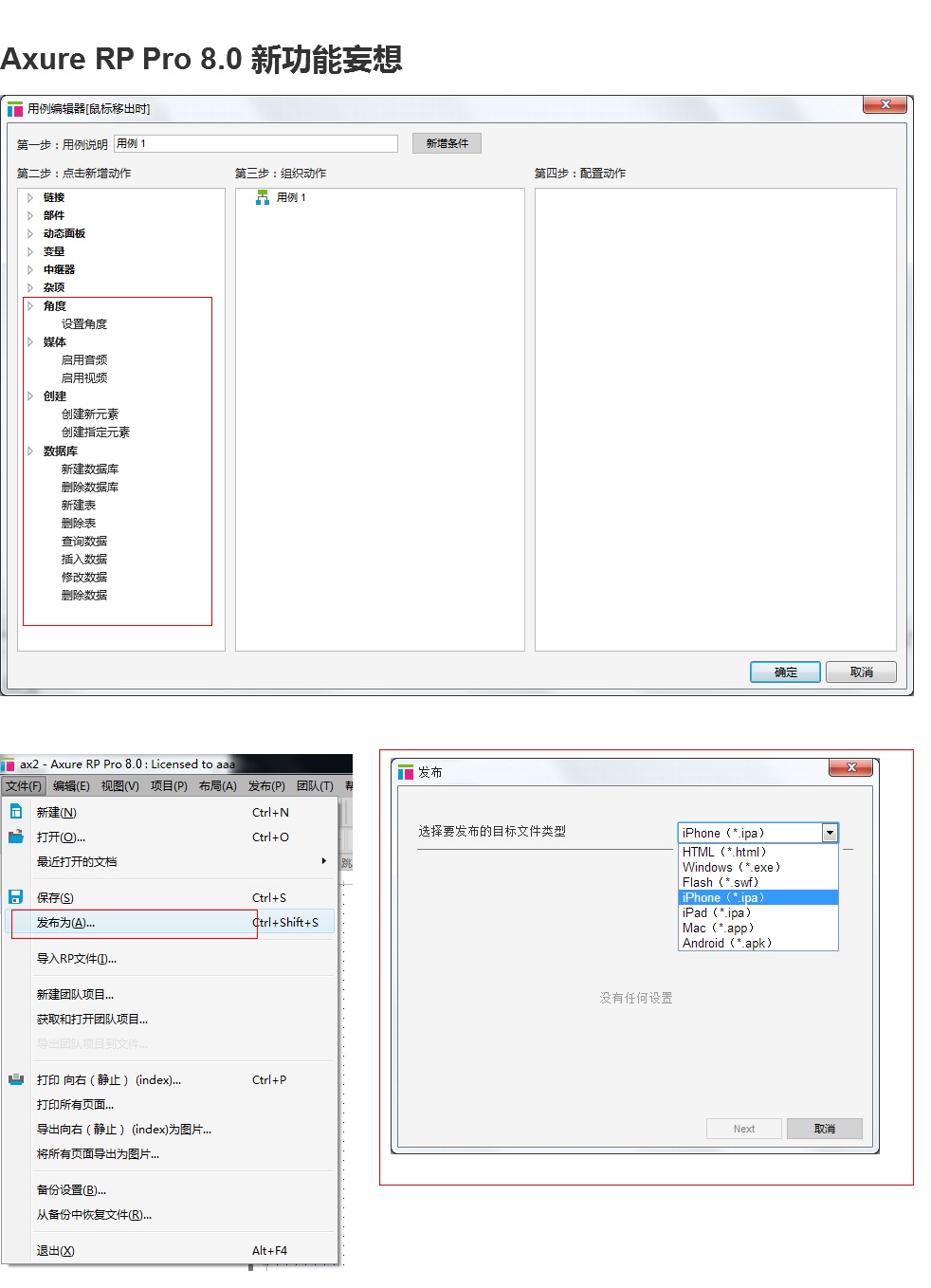Select Android (*.apk) in the file type list

(758, 943)
